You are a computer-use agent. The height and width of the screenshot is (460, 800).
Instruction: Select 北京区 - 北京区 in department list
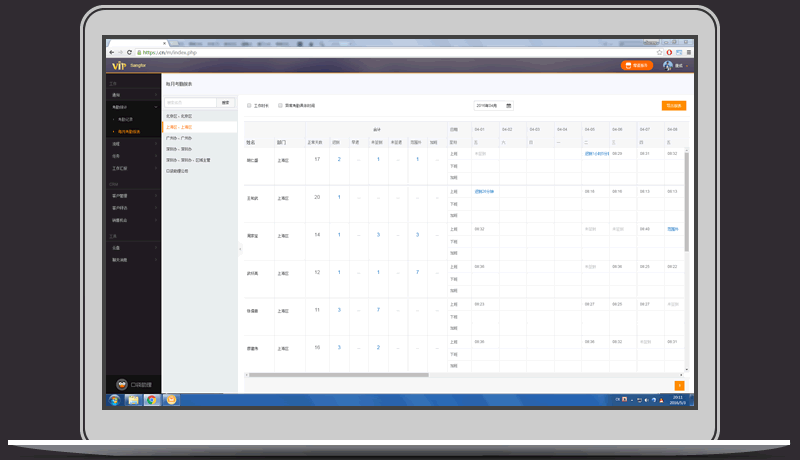tap(180, 116)
